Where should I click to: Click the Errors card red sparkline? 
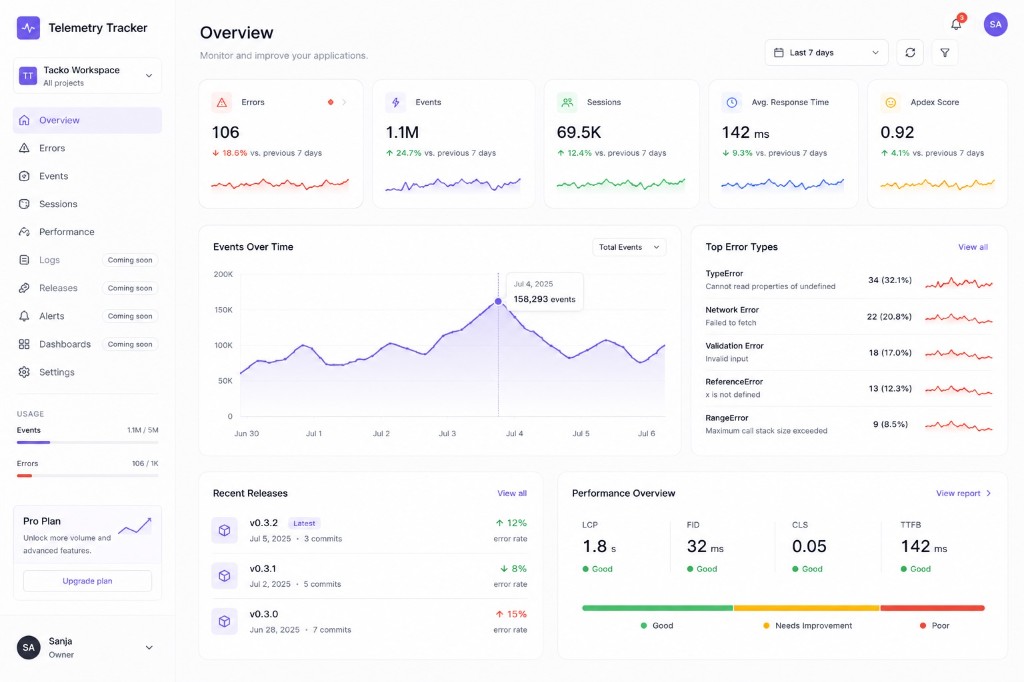tap(280, 184)
